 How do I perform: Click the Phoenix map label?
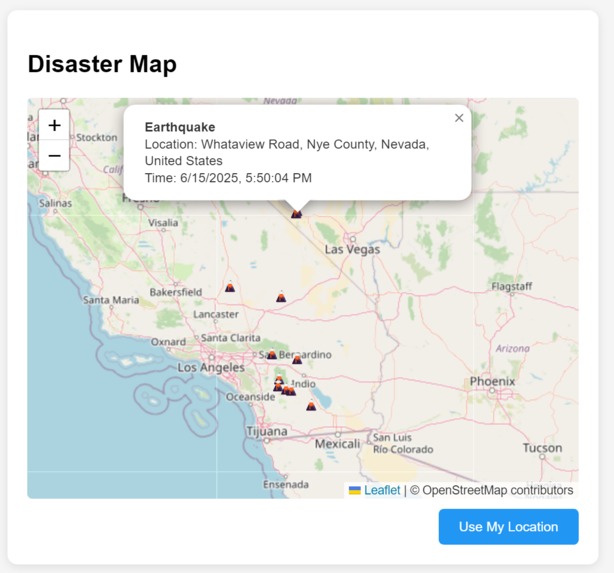coord(492,381)
